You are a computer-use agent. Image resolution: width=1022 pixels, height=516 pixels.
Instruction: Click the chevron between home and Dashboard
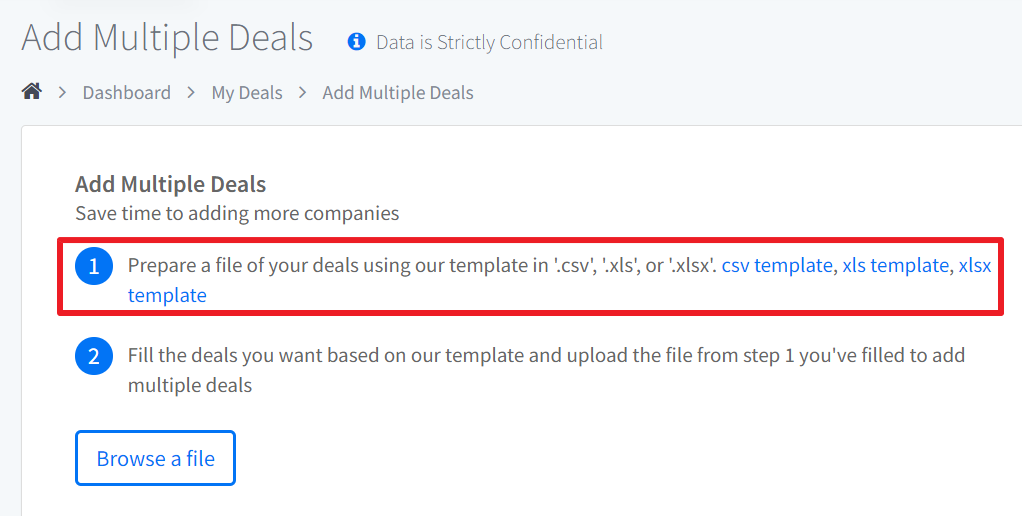pyautogui.click(x=63, y=93)
